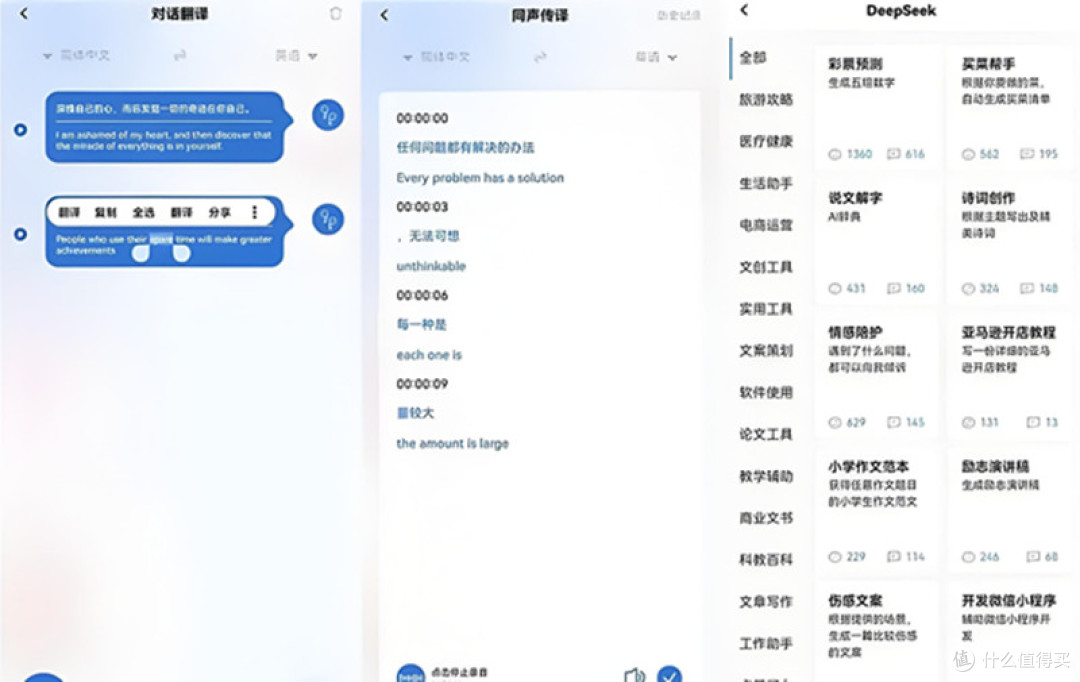This screenshot has width=1080, height=682.
Task: Select the 商业文书 category tab
Action: [x=766, y=518]
